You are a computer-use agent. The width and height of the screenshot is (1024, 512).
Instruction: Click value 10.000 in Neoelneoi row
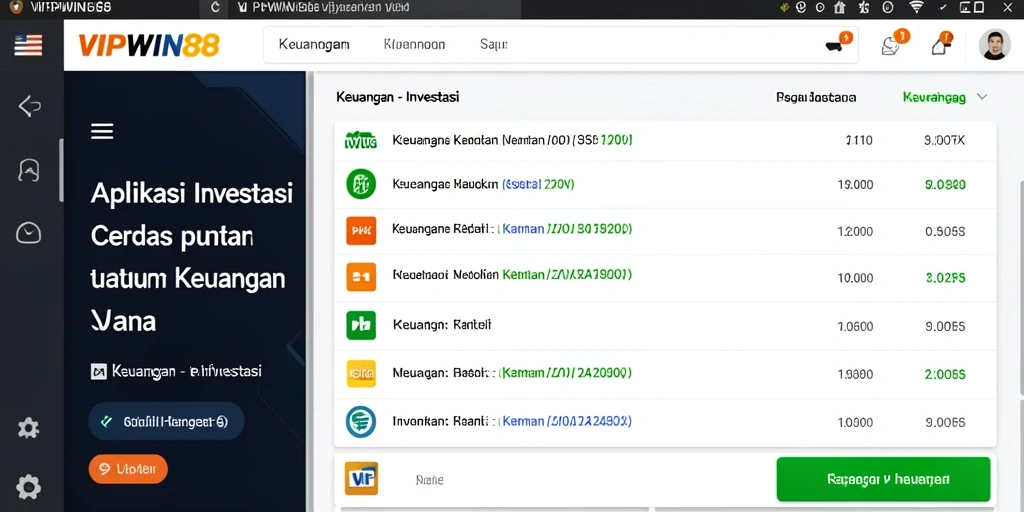tap(855, 278)
